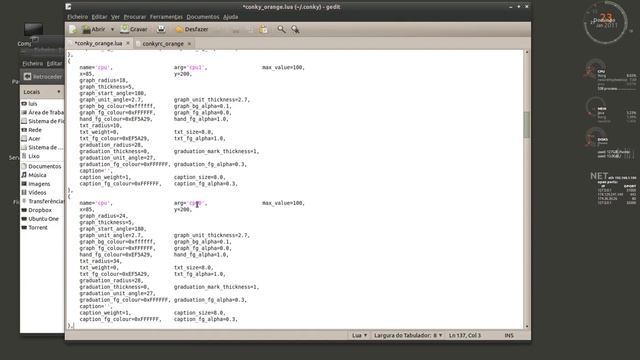
Task: Click the Find magnifier icon in toolbar
Action: click(281, 29)
